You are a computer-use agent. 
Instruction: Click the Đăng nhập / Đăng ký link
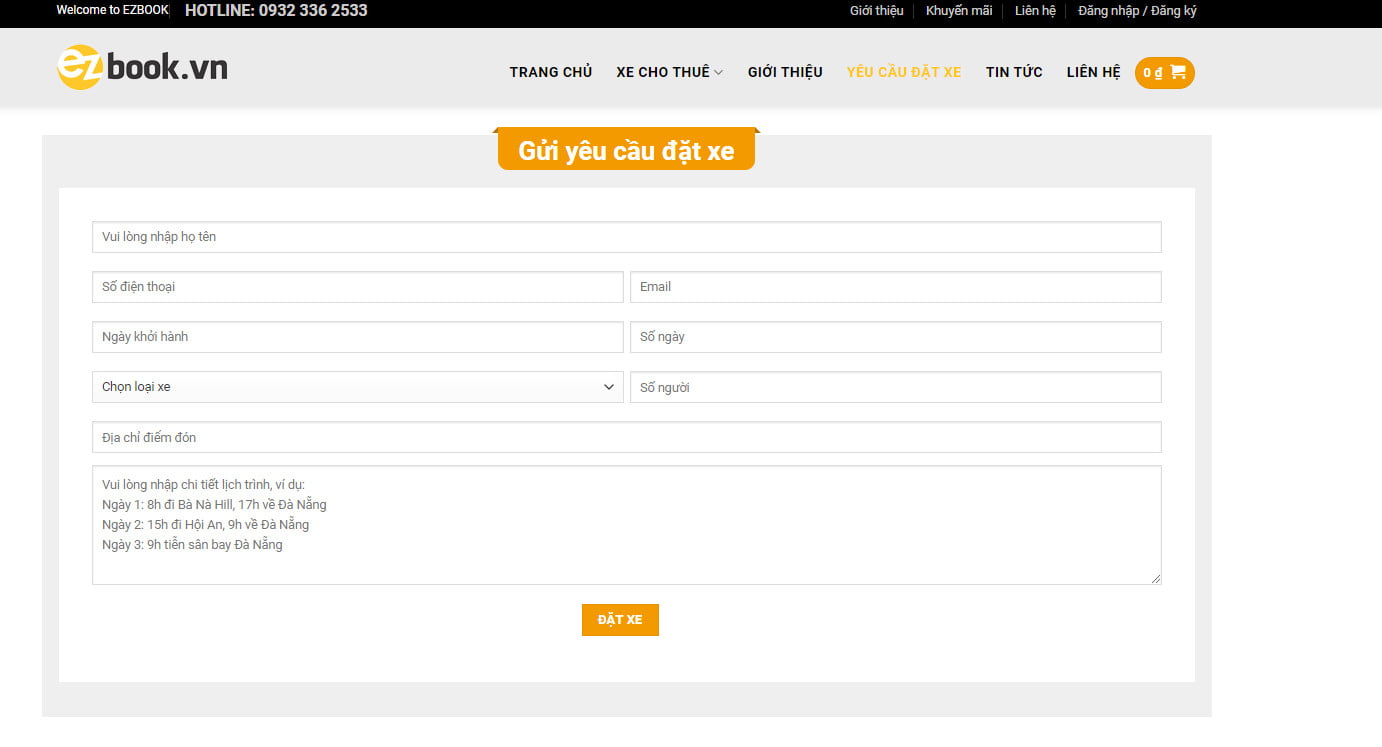point(1137,11)
